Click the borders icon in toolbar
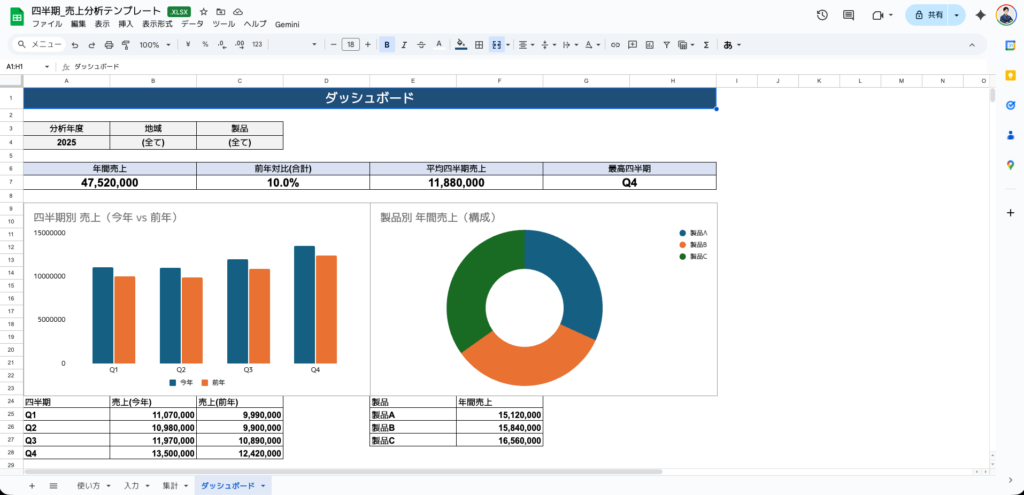Screen dimensions: 1024x495 tap(479, 45)
